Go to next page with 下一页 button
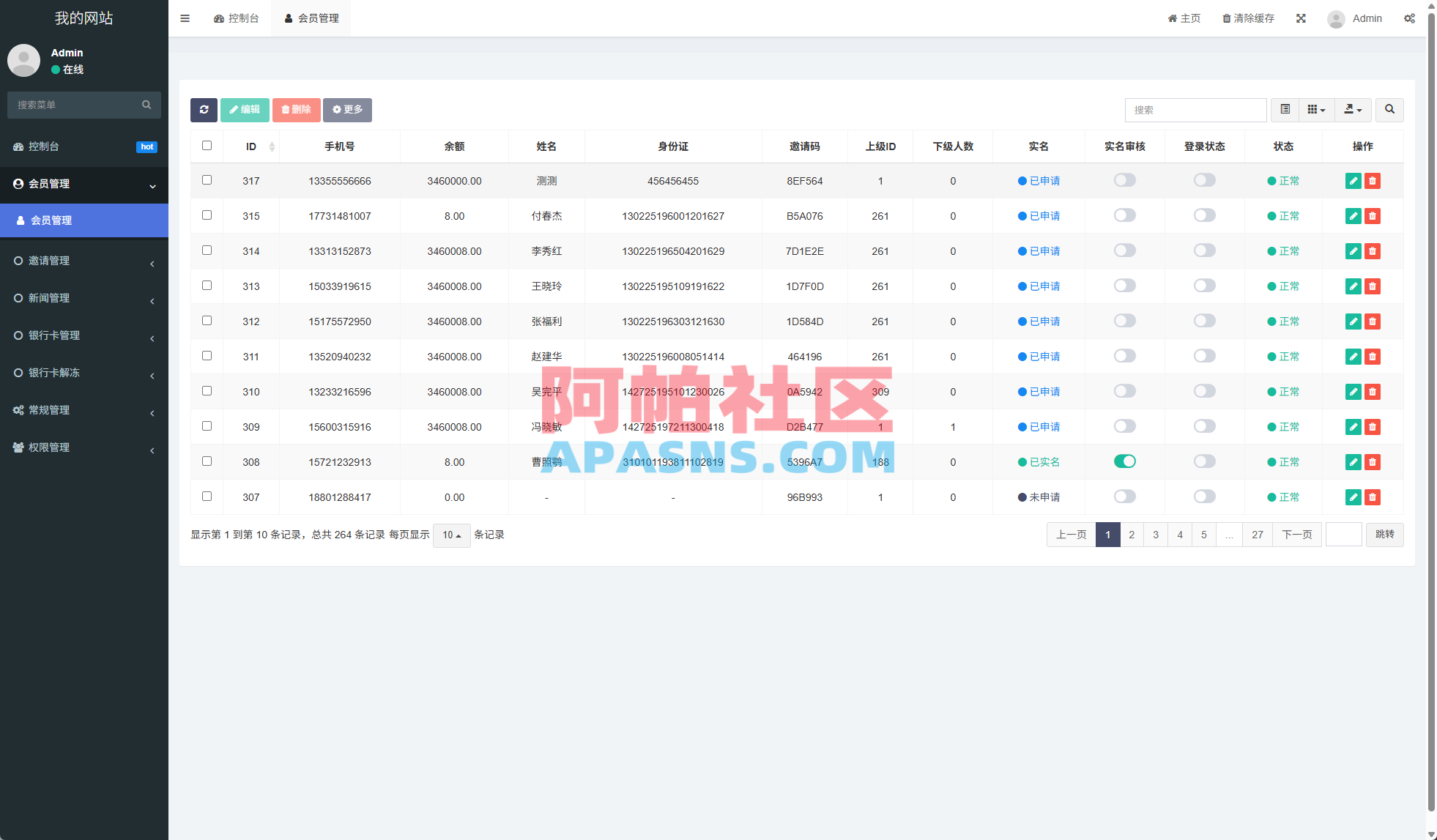1437x840 pixels. [x=1297, y=535]
